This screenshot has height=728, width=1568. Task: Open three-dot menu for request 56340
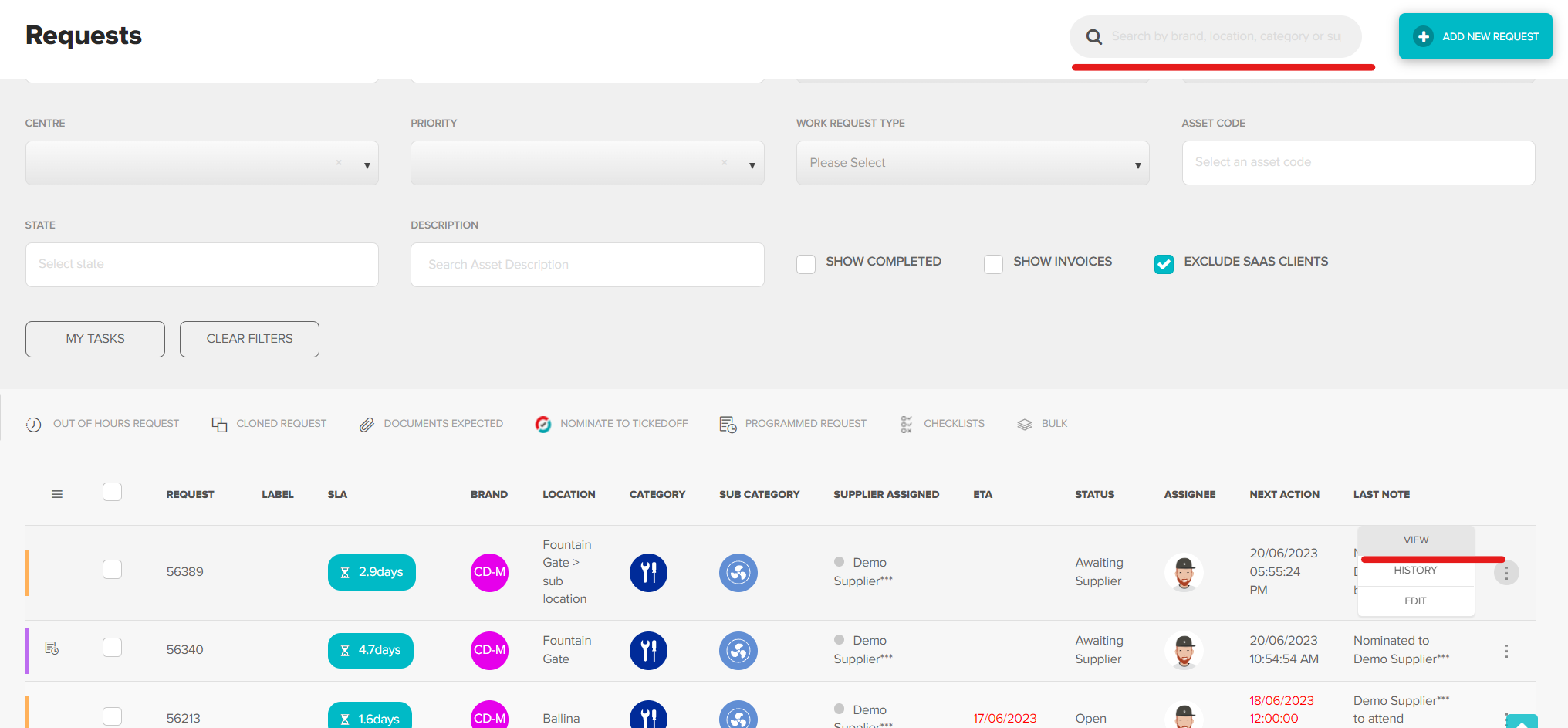[x=1505, y=651]
